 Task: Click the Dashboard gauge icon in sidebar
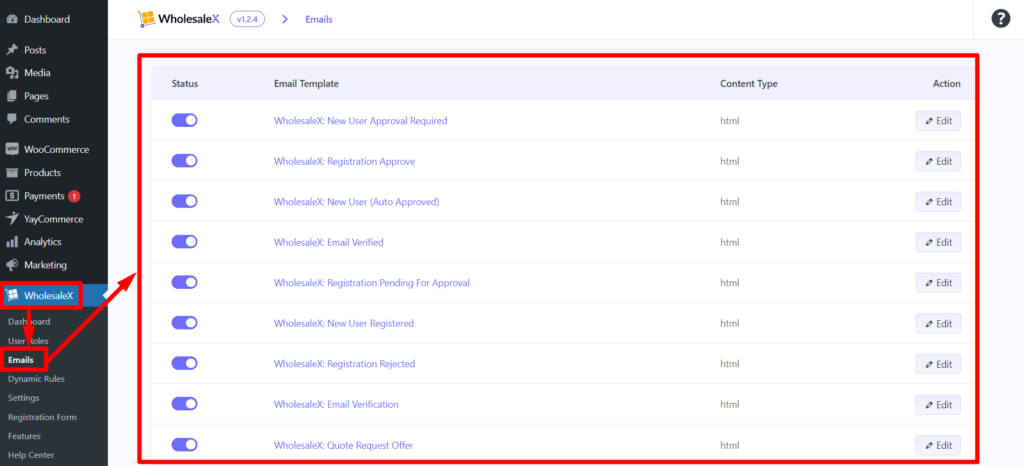(x=12, y=19)
